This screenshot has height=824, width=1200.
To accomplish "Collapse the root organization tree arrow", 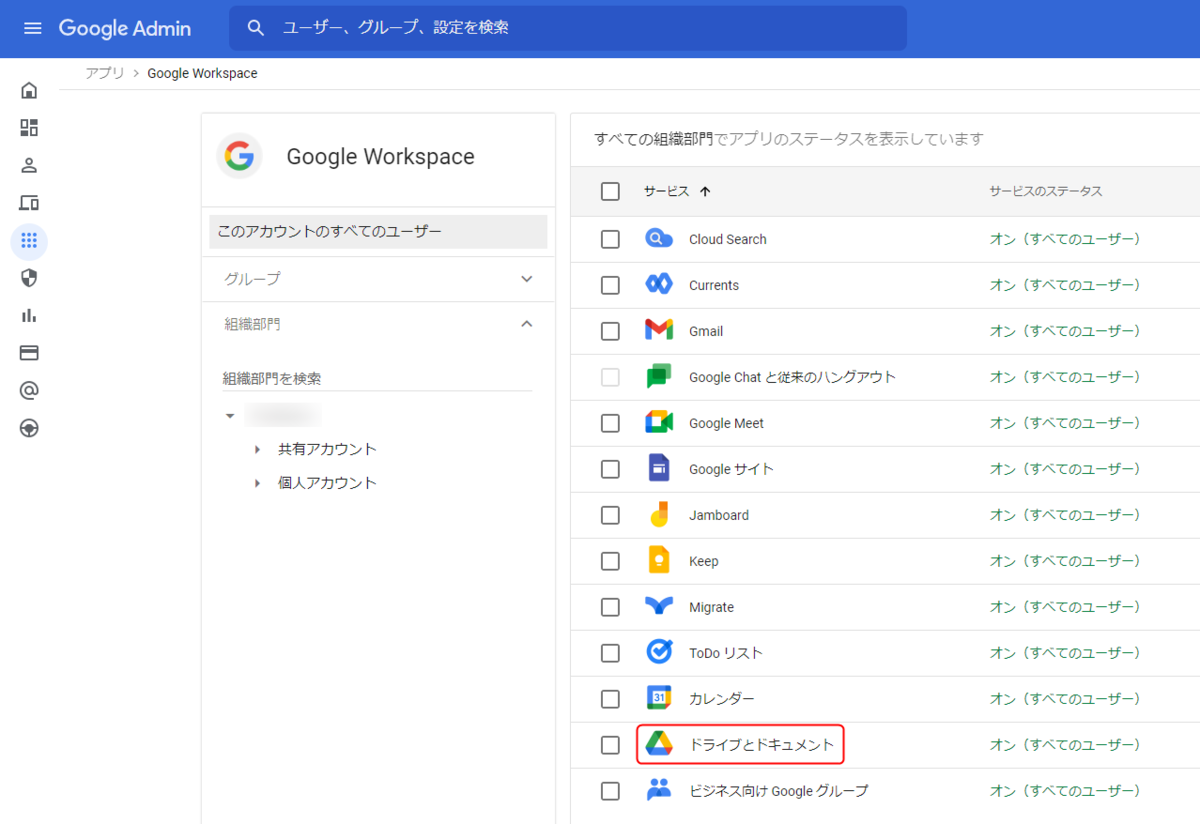I will pyautogui.click(x=229, y=415).
